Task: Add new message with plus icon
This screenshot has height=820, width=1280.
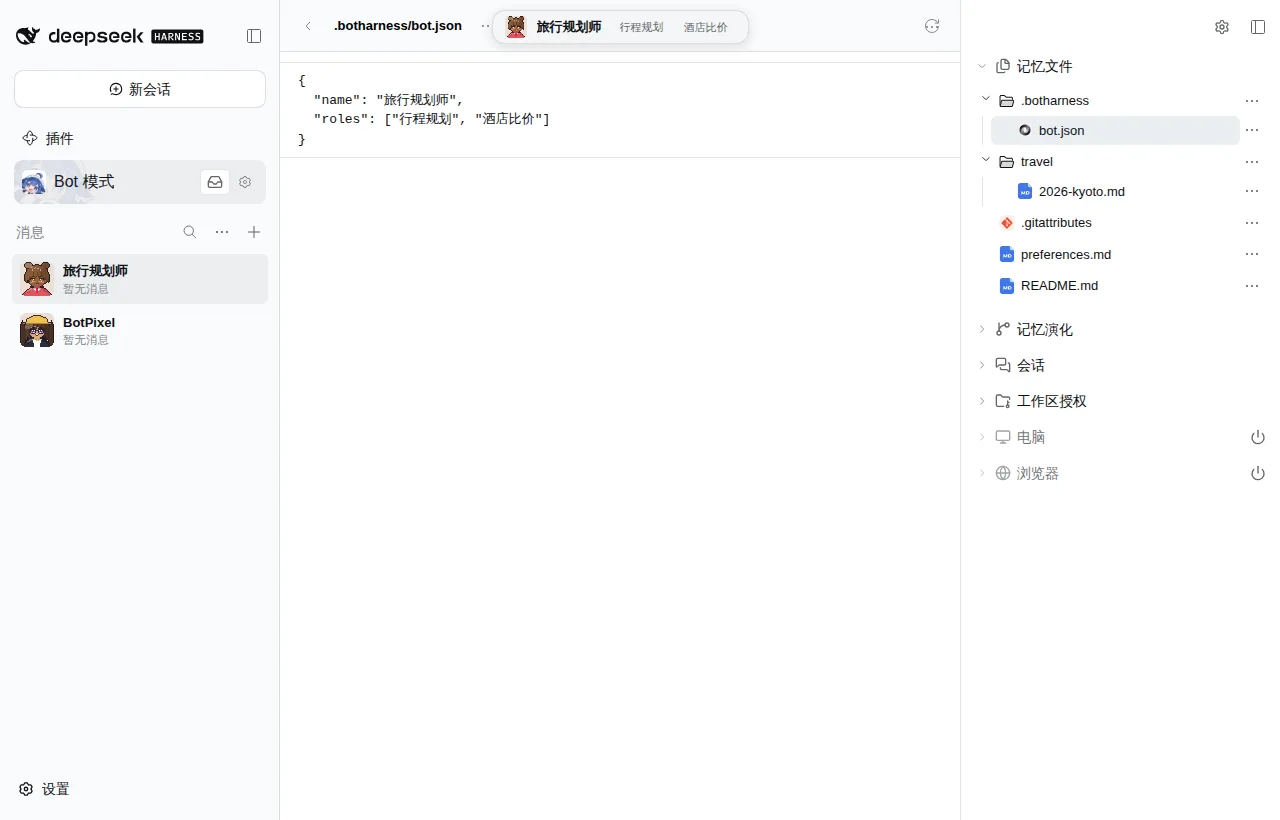Action: (x=254, y=232)
